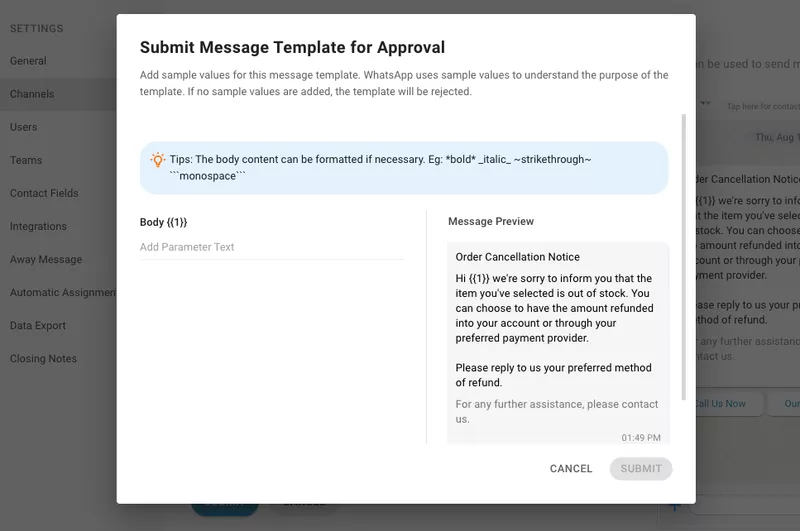Screen dimensions: 800x531
Task: Open Away Message settings
Action: 46,259
